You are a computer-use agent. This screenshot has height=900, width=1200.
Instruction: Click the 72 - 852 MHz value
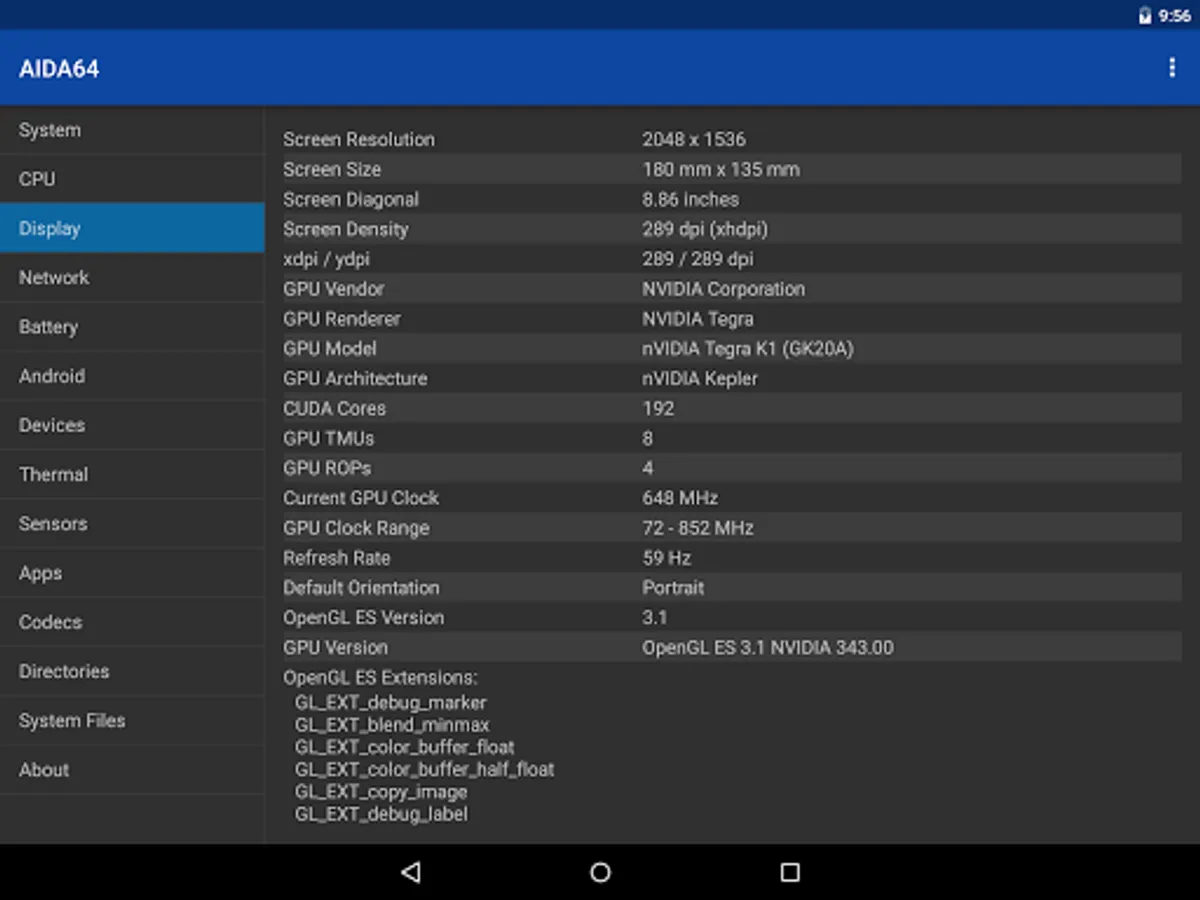click(x=698, y=528)
